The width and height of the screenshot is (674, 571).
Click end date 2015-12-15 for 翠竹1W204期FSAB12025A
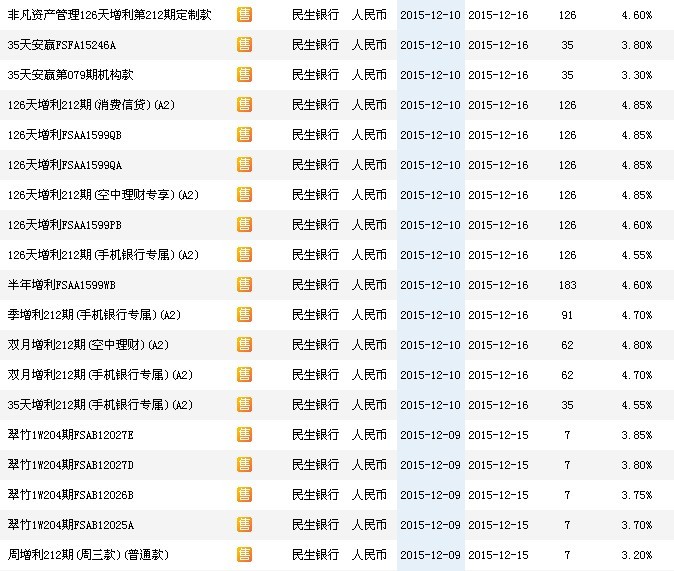click(x=498, y=525)
